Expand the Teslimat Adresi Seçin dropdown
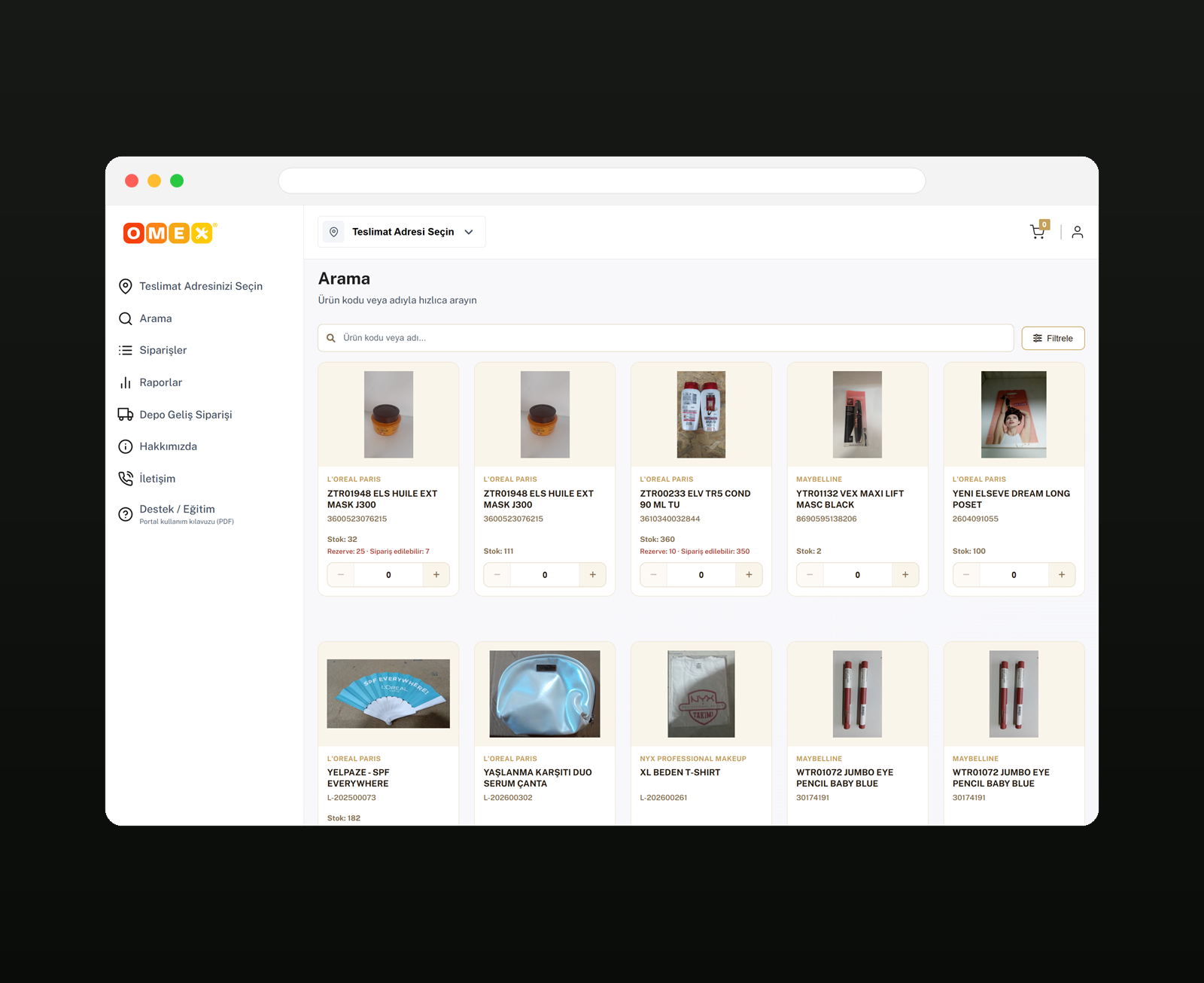Screen dimensions: 1204x983 click(402, 232)
